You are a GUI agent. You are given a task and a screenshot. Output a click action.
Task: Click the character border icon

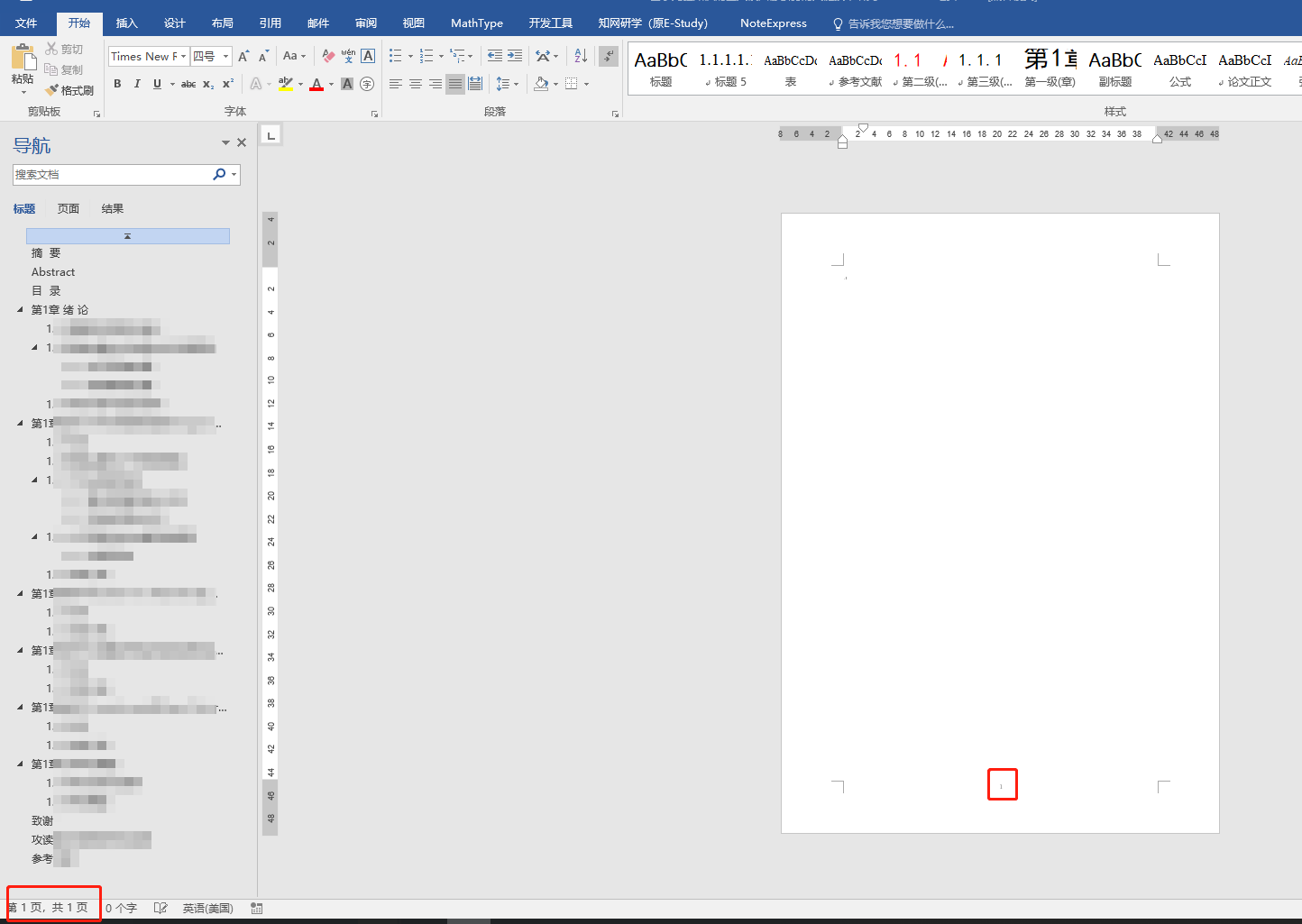pyautogui.click(x=368, y=56)
